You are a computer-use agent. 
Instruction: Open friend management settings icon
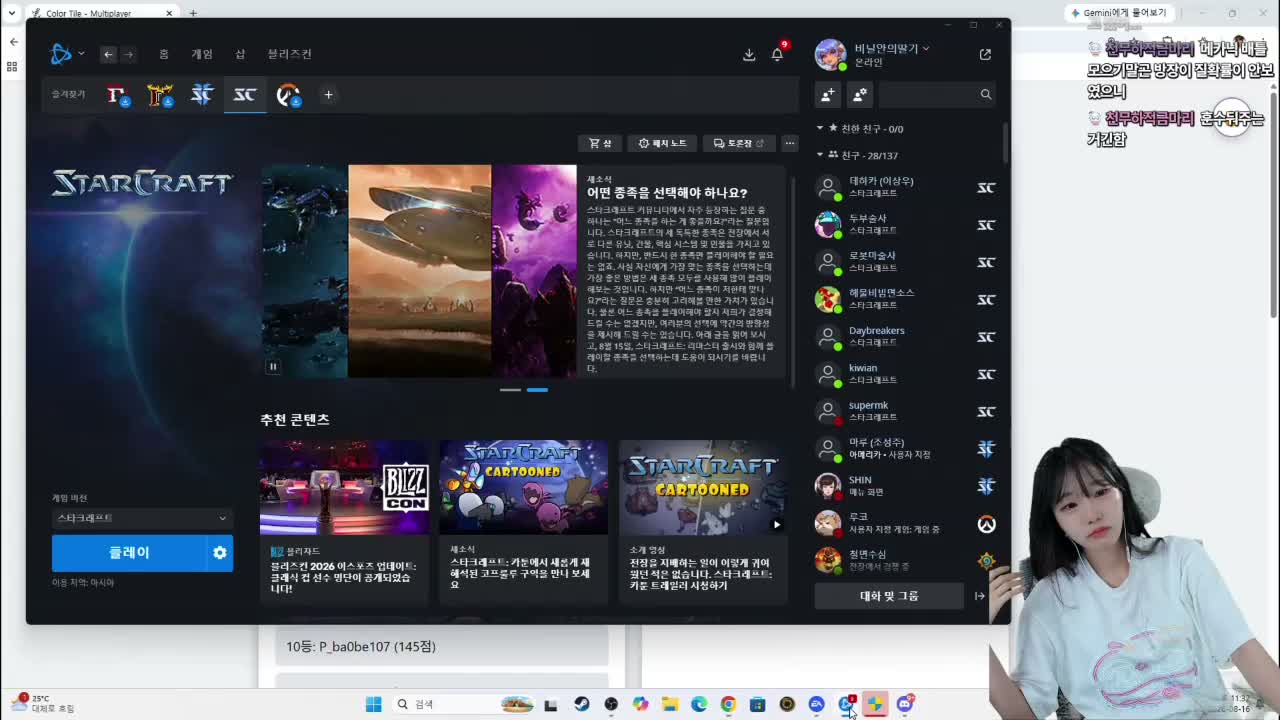[860, 94]
